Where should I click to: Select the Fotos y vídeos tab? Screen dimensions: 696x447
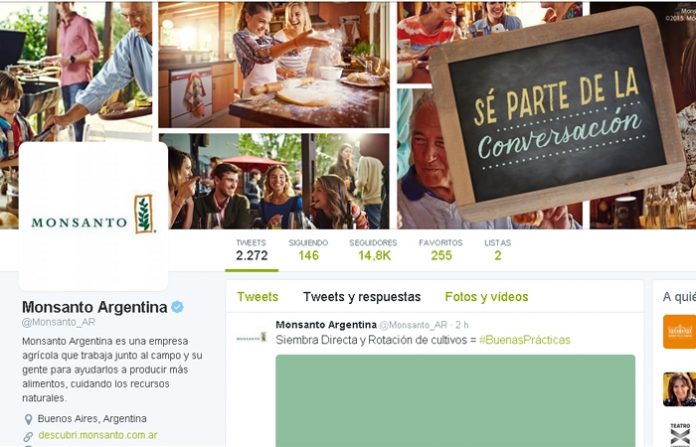[x=486, y=297]
